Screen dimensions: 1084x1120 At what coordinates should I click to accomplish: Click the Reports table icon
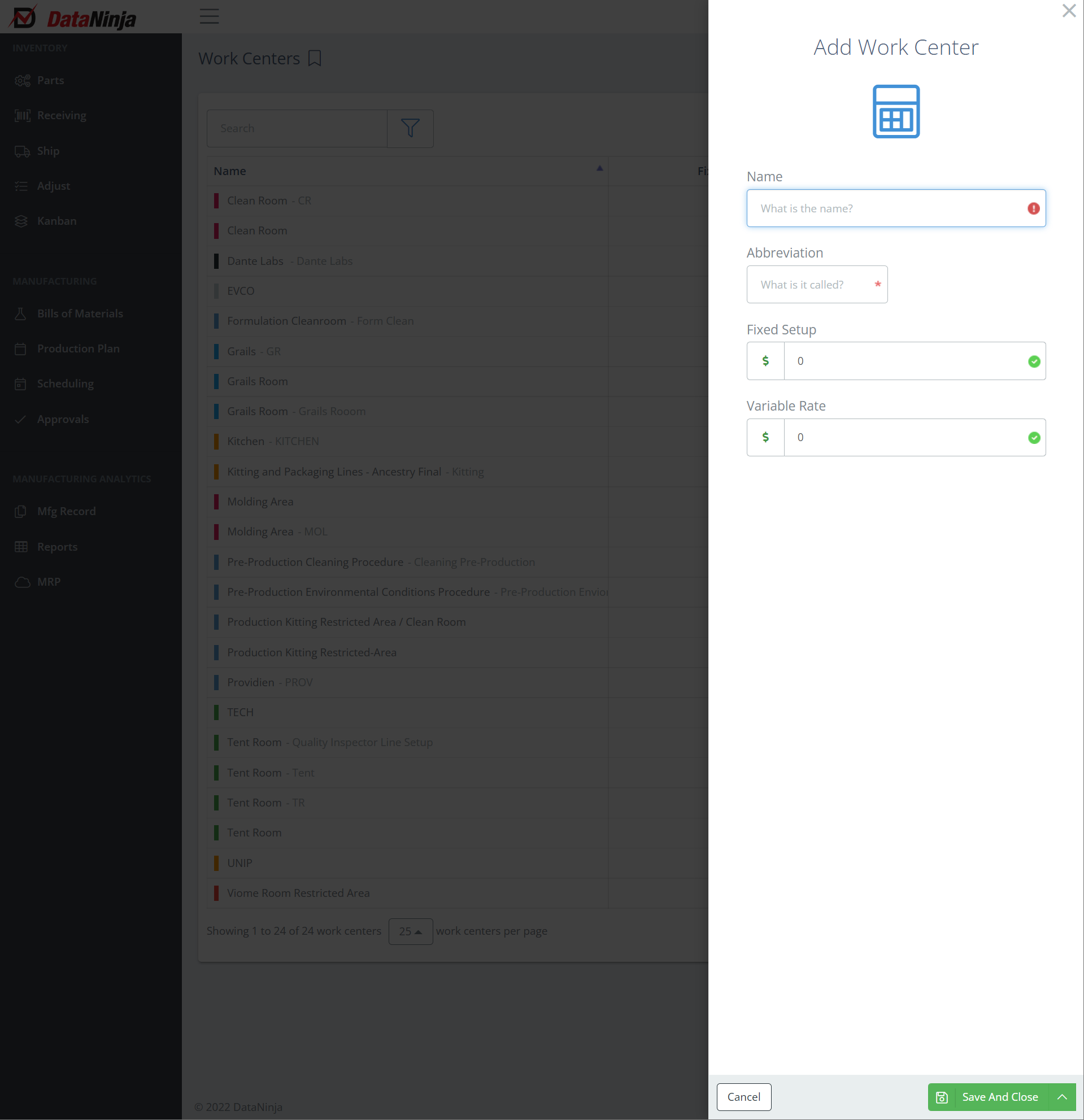point(20,547)
